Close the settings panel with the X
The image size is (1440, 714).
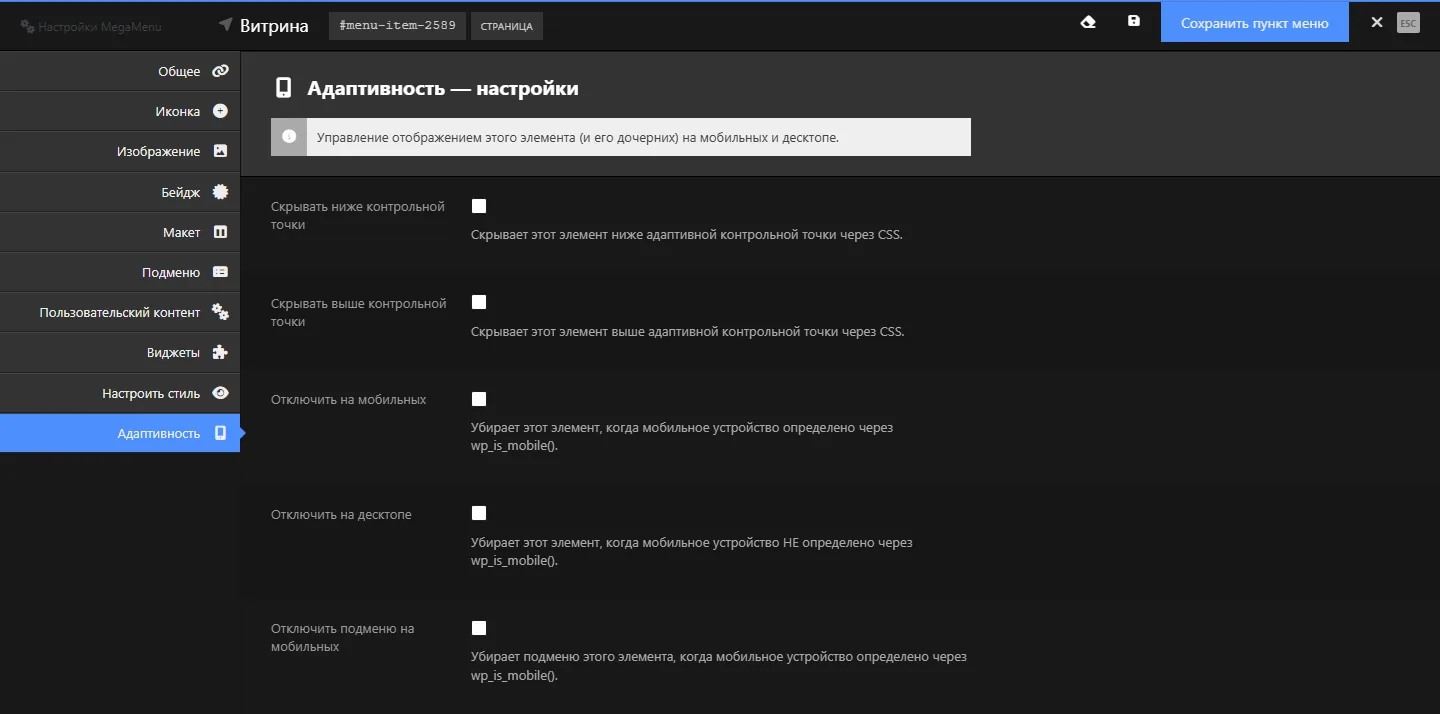click(1377, 22)
